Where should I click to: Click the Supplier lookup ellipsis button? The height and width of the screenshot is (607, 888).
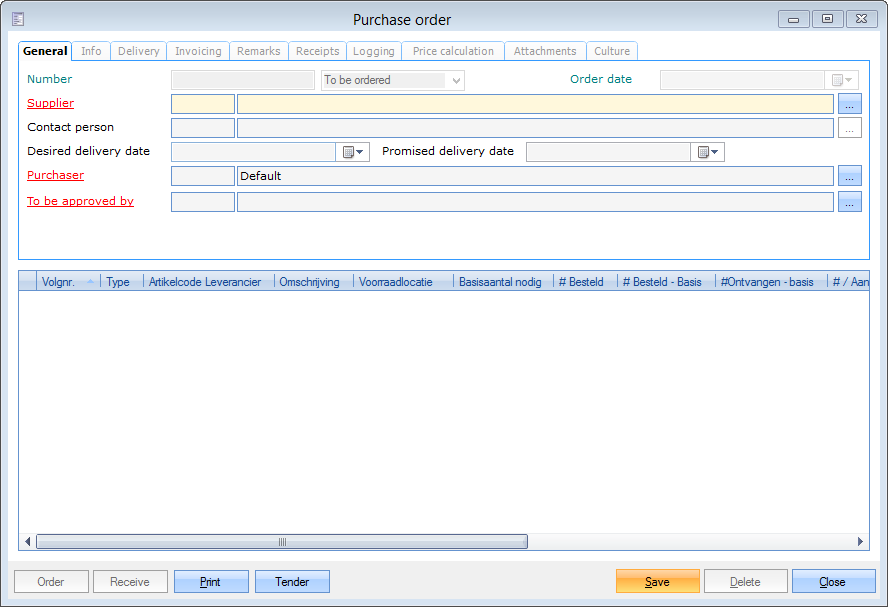[x=849, y=104]
